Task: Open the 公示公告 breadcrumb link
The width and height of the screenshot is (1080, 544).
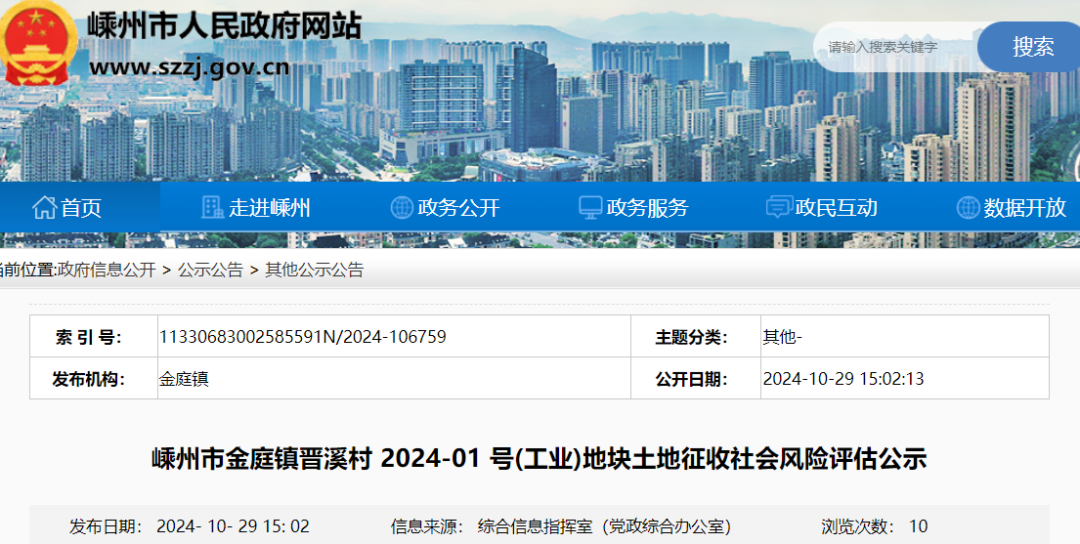Action: [x=210, y=270]
